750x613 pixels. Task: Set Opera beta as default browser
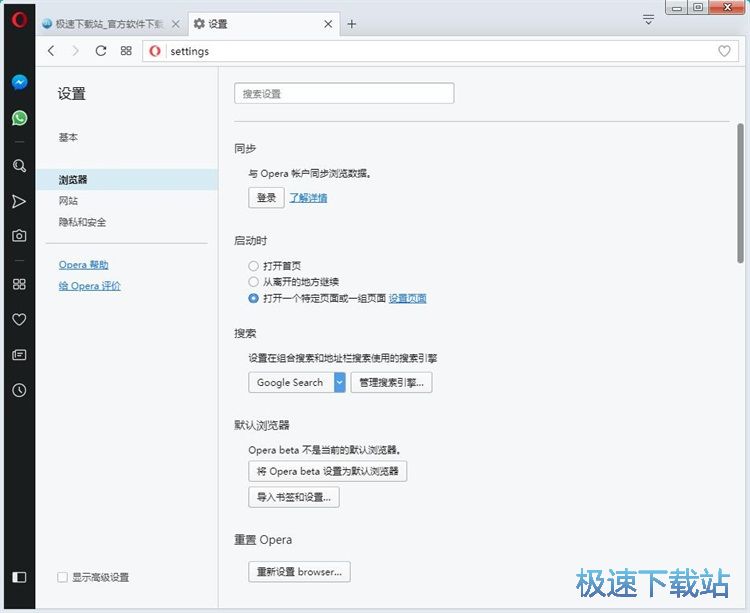click(328, 471)
